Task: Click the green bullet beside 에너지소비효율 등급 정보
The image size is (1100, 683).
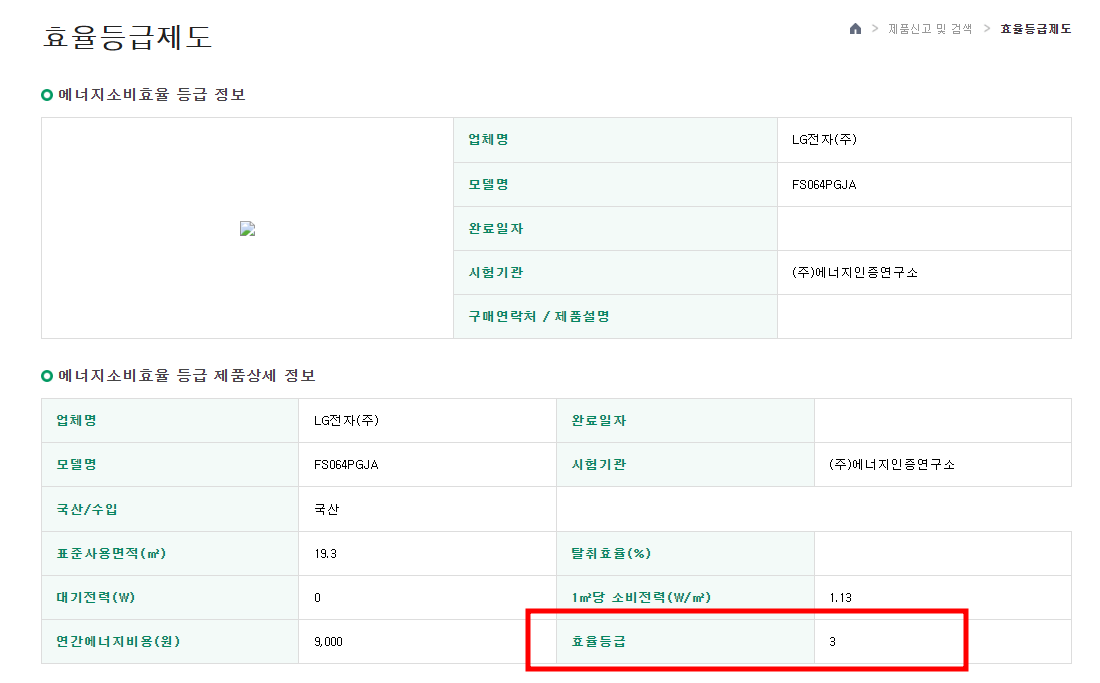Action: tap(44, 95)
